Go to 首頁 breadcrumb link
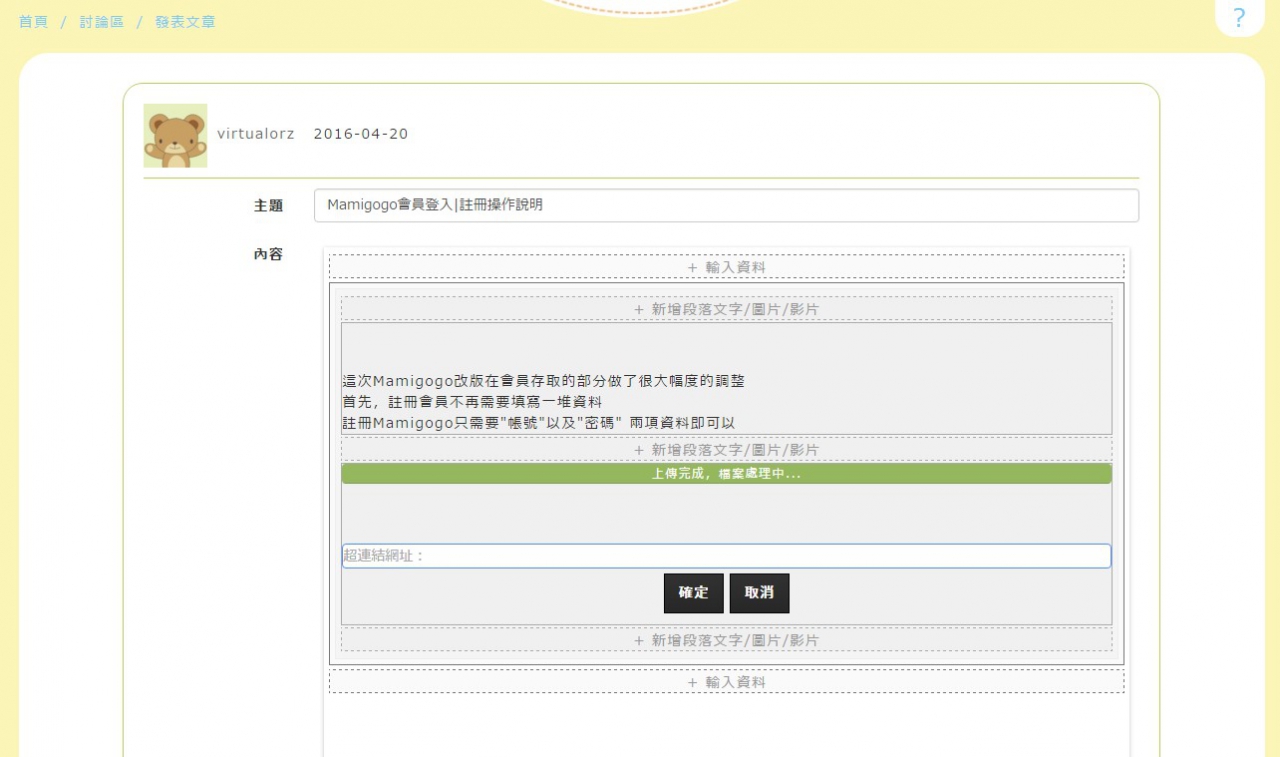Viewport: 1280px width, 757px height. coord(33,21)
